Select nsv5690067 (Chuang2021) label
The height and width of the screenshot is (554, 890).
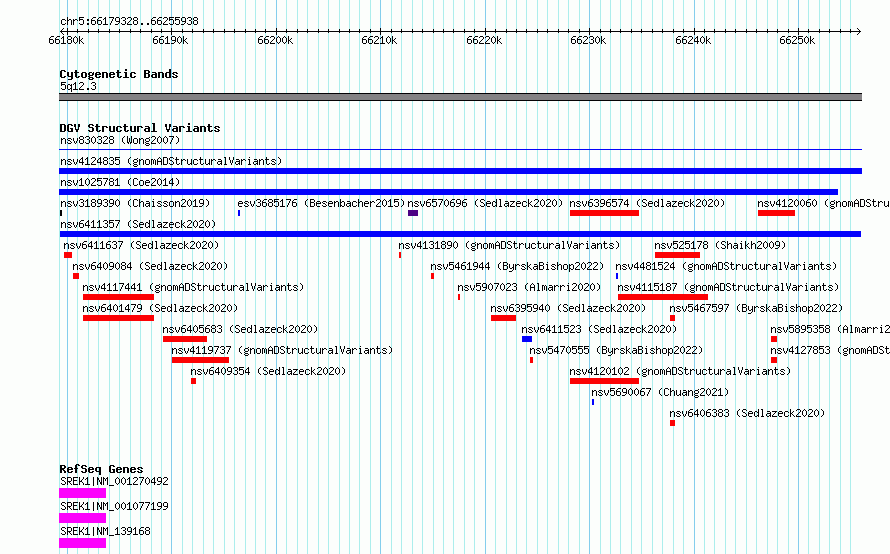[660, 392]
